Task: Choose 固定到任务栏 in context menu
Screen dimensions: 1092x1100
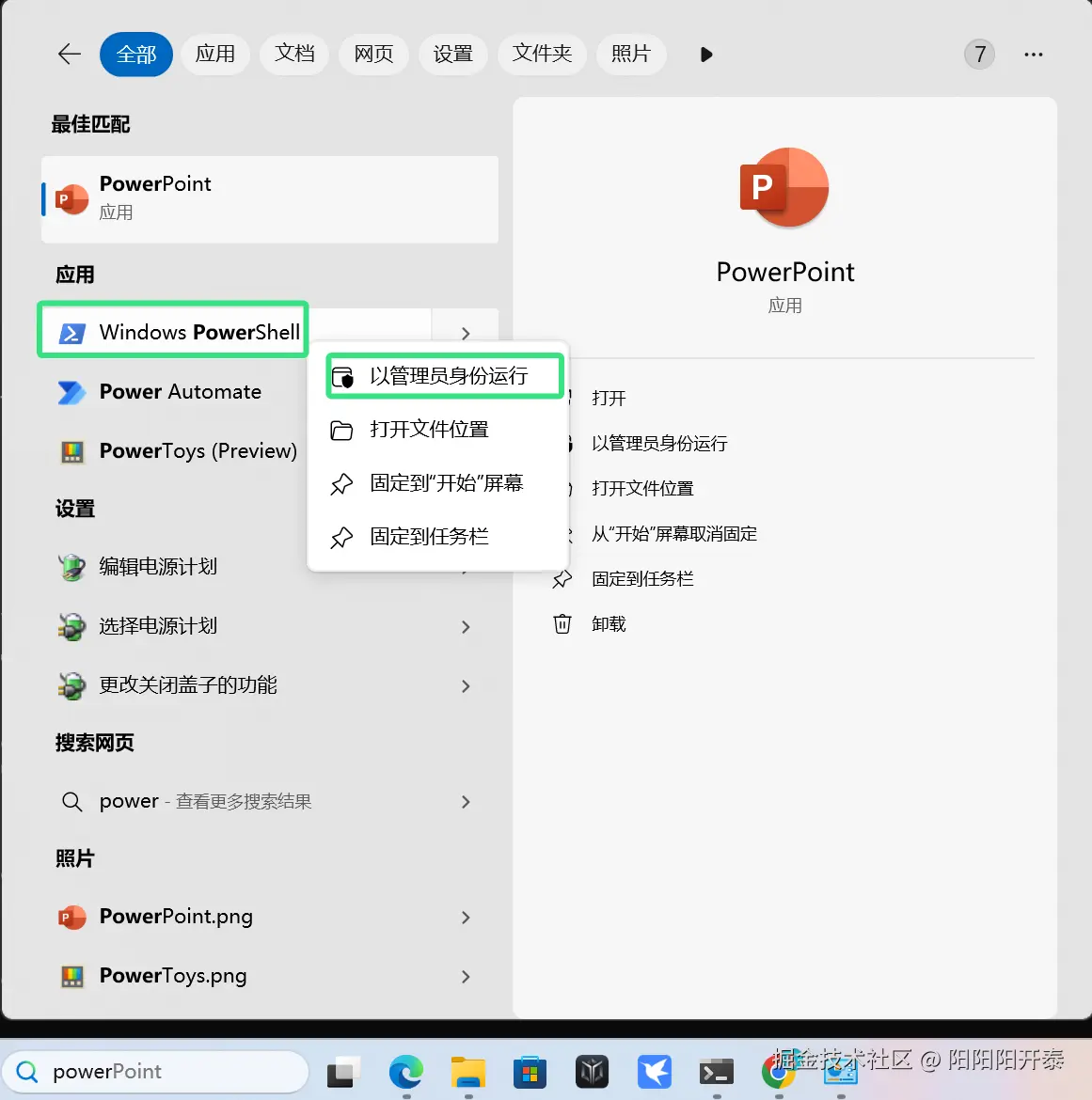Action: point(438,537)
